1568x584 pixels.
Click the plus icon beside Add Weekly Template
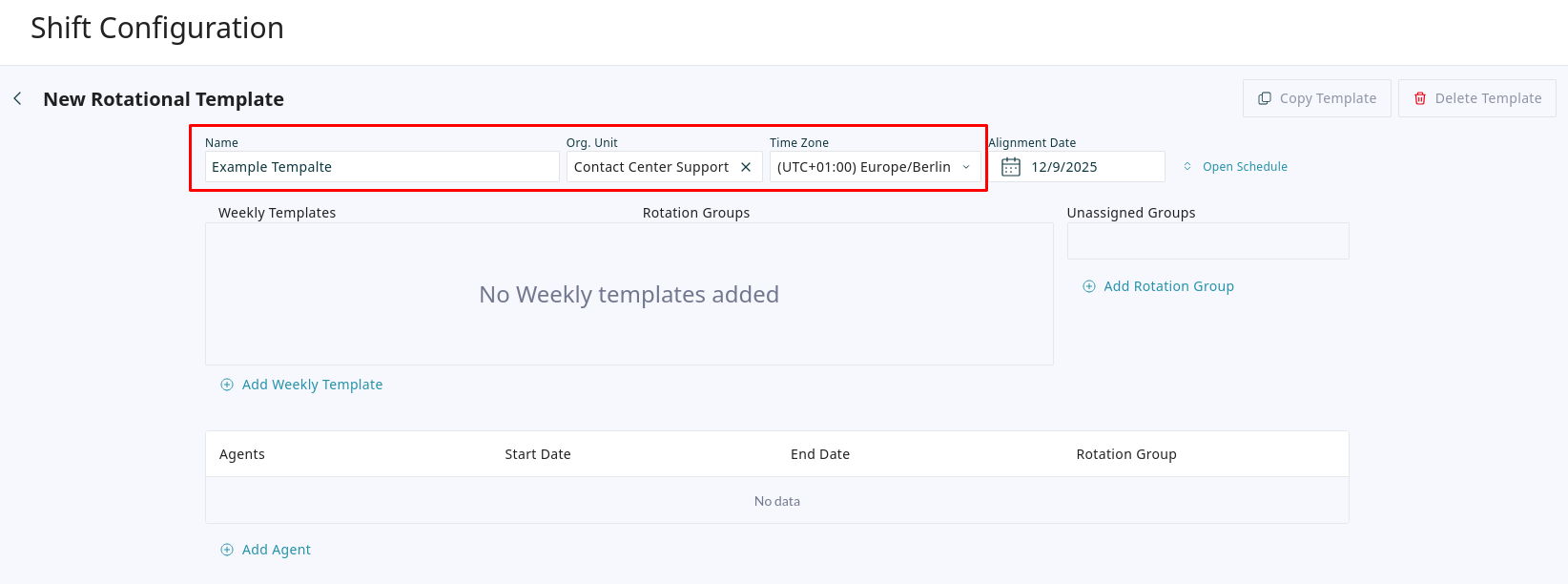[x=227, y=385]
